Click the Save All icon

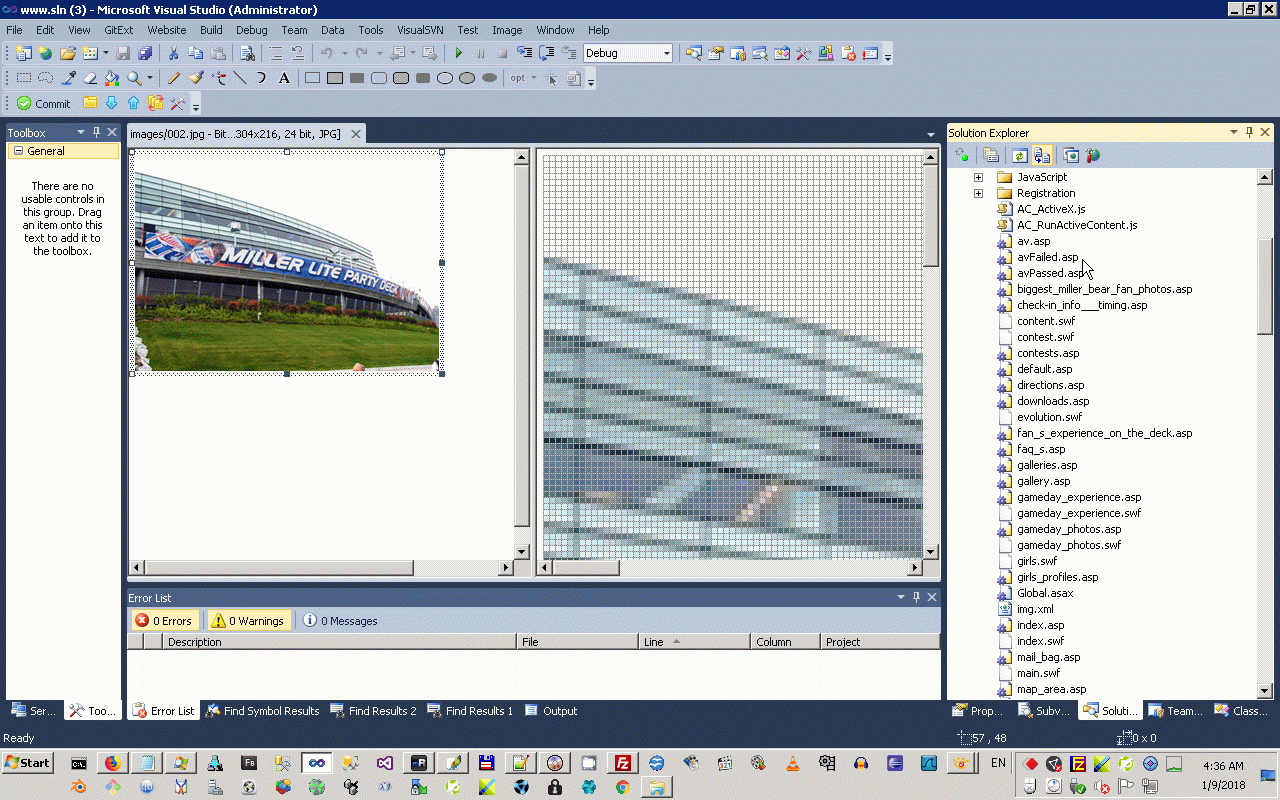click(x=145, y=53)
